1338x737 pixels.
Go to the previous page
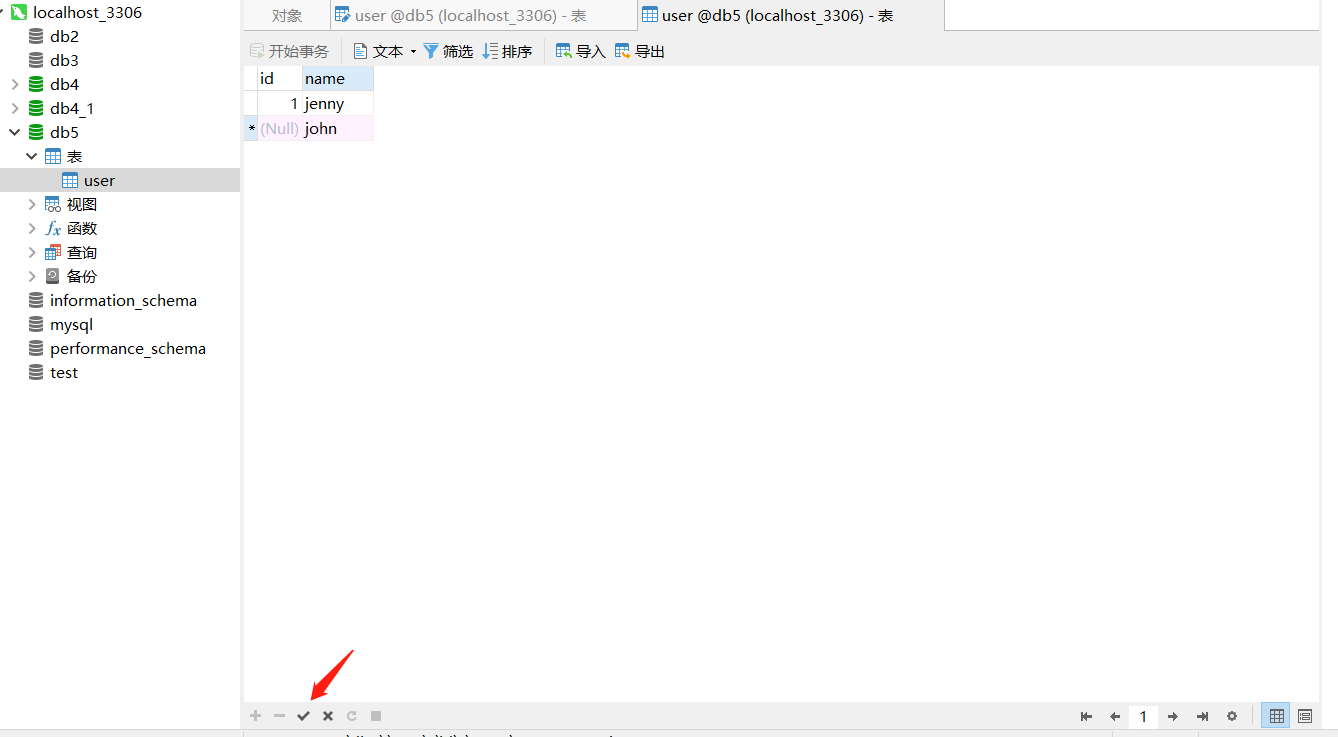pyautogui.click(x=1115, y=716)
